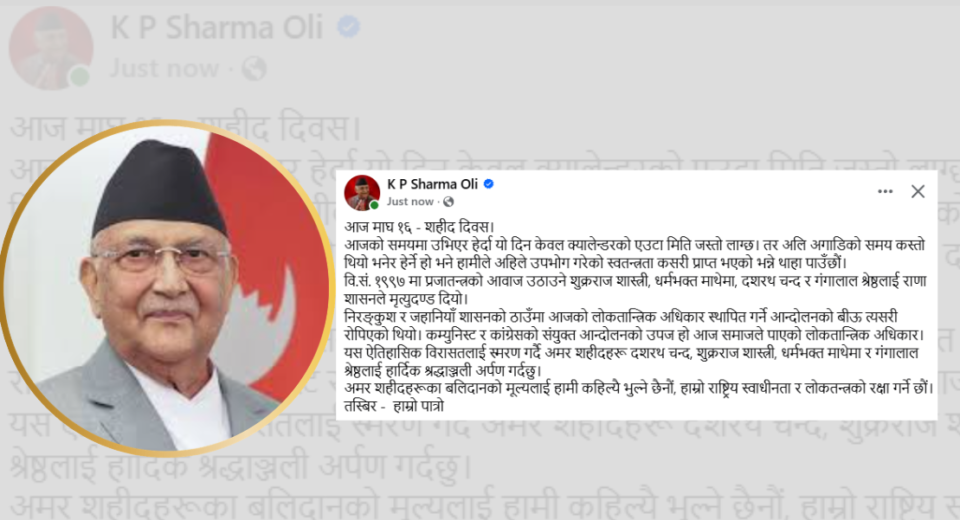Select the paragraph starting "वि.सं. १९९७ मा"
The height and width of the screenshot is (520, 960).
636,290
